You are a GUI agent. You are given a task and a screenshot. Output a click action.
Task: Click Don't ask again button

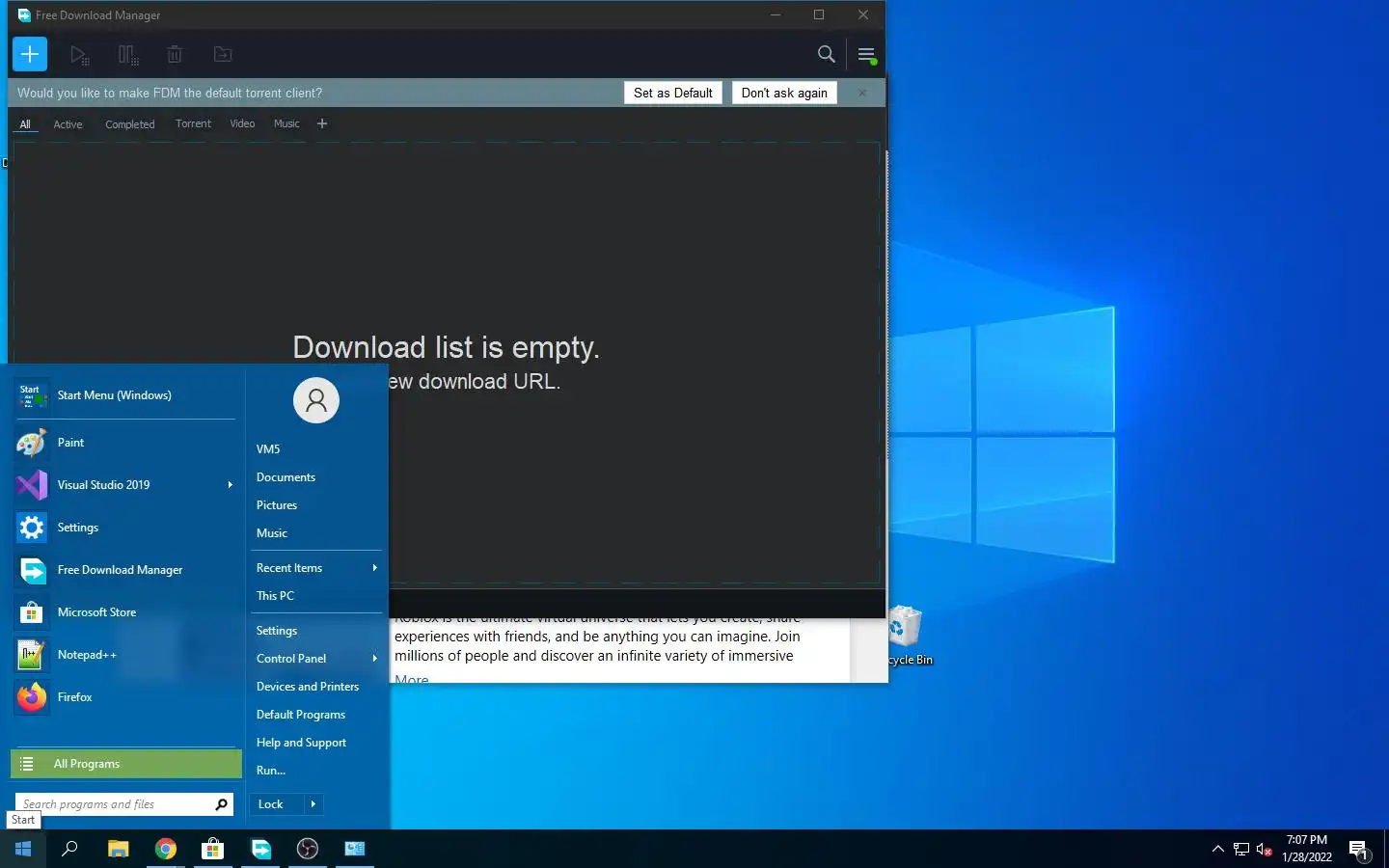pos(784,93)
